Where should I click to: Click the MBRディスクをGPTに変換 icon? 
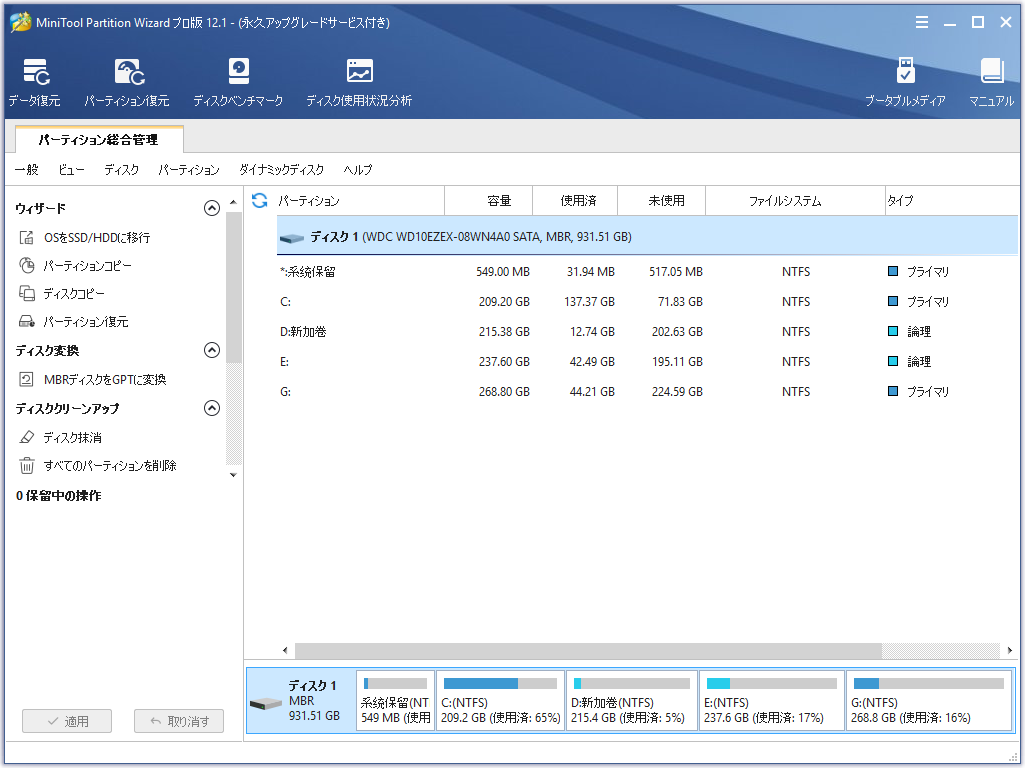click(26, 379)
